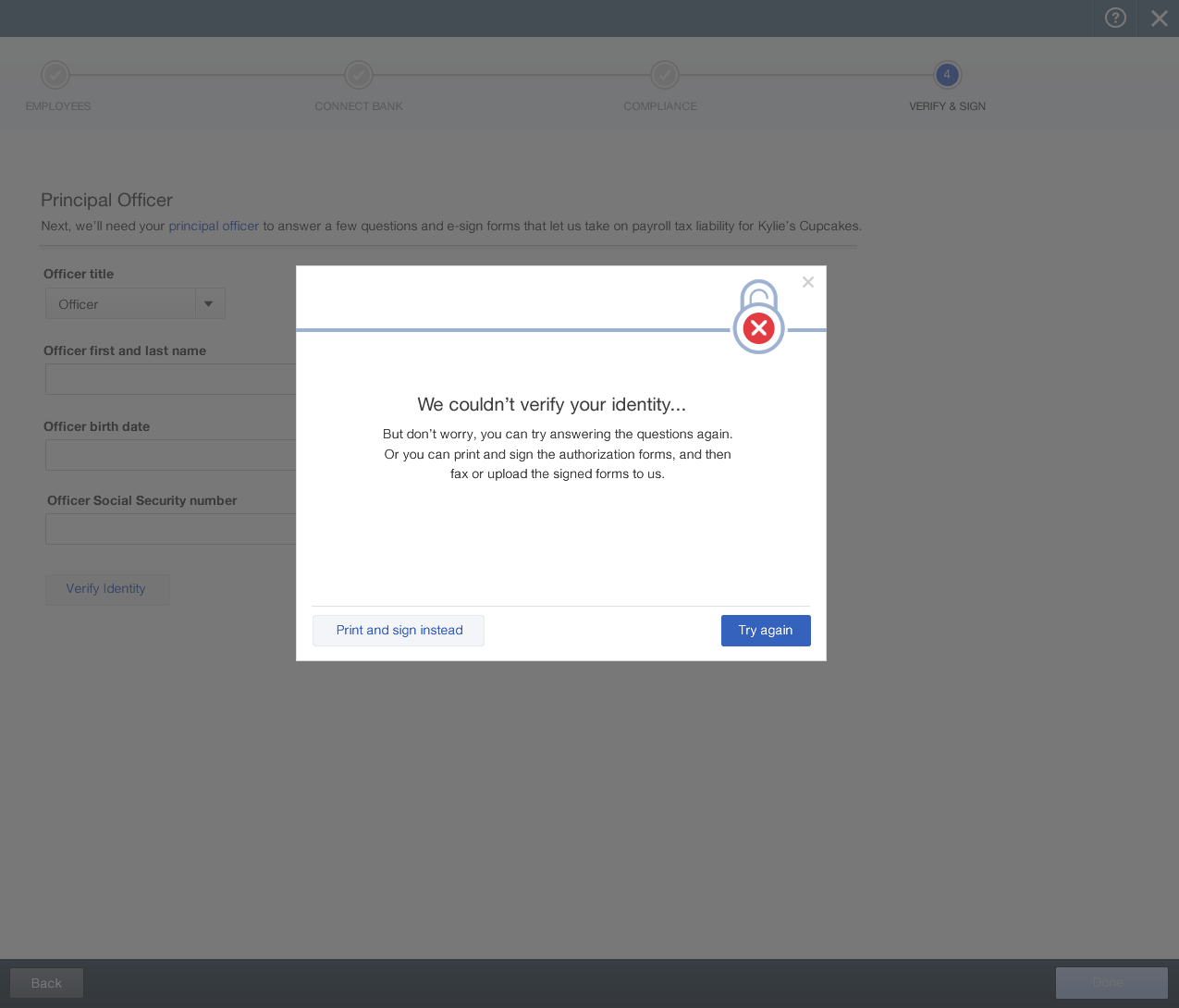
Task: Select the Verify & Sign step 4 circle
Action: [947, 75]
